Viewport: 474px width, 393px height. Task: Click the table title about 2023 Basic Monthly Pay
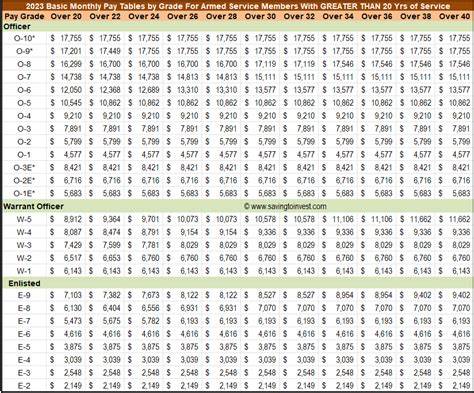click(238, 6)
